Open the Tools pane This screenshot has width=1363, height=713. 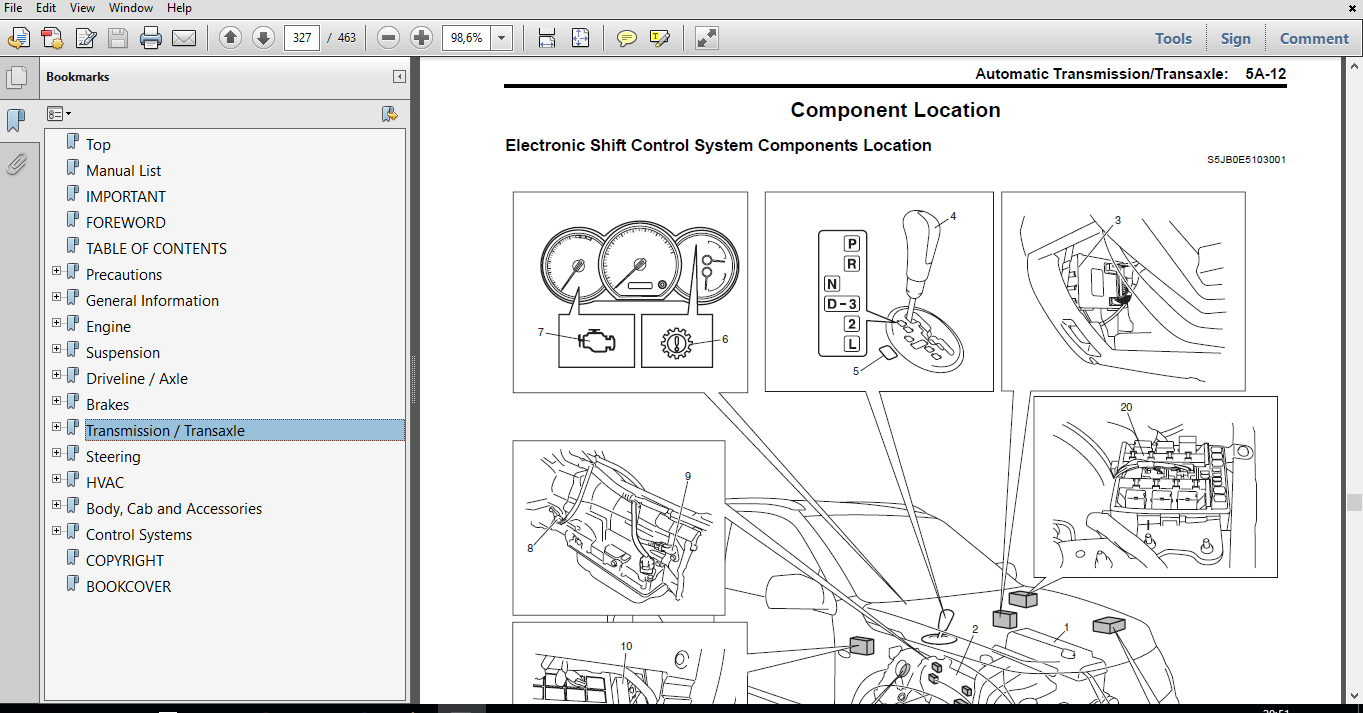pos(1173,37)
